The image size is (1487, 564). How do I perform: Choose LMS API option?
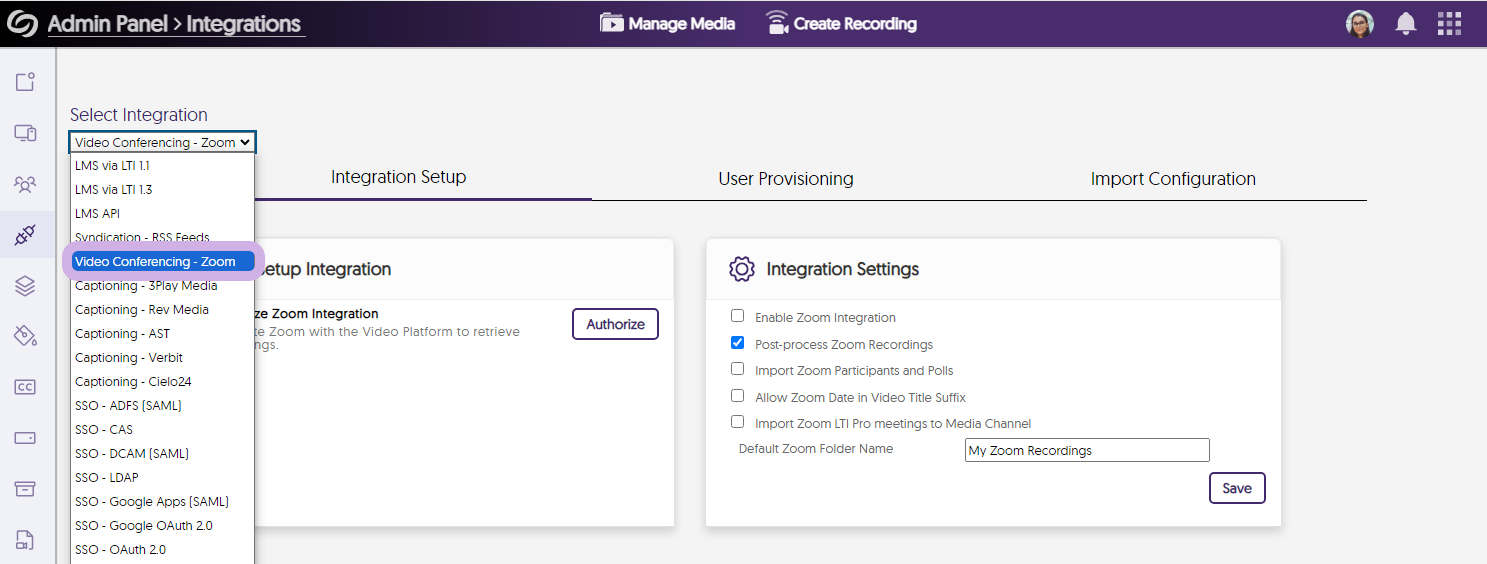[162, 213]
